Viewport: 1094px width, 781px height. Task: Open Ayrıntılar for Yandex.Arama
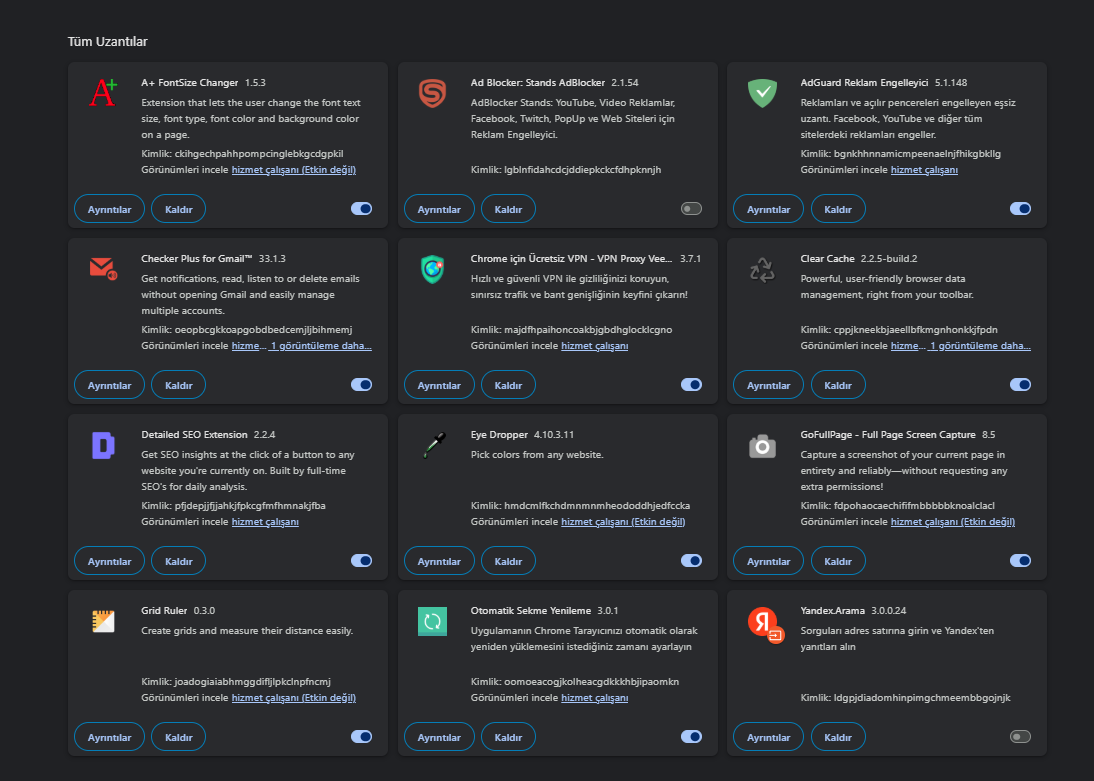(768, 736)
